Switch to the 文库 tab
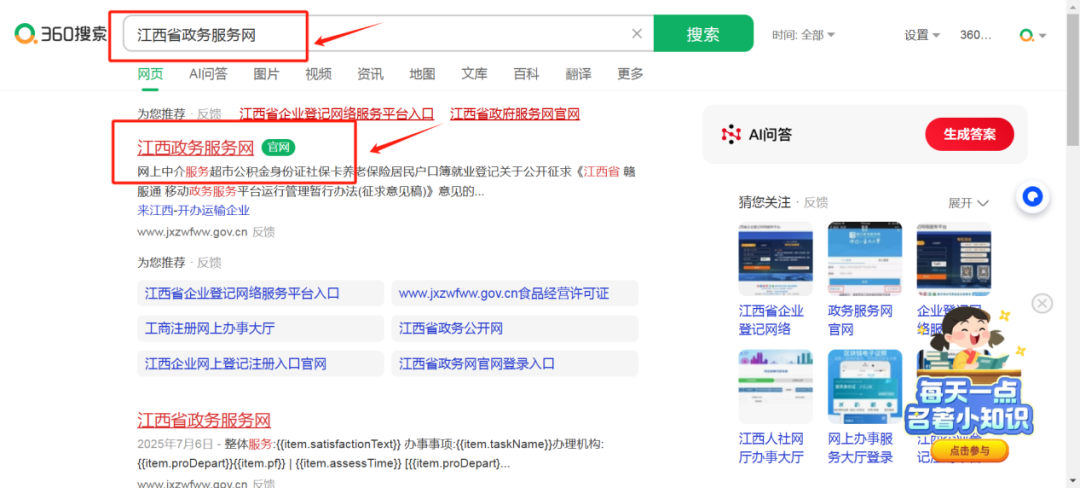1080x488 pixels. (x=475, y=74)
